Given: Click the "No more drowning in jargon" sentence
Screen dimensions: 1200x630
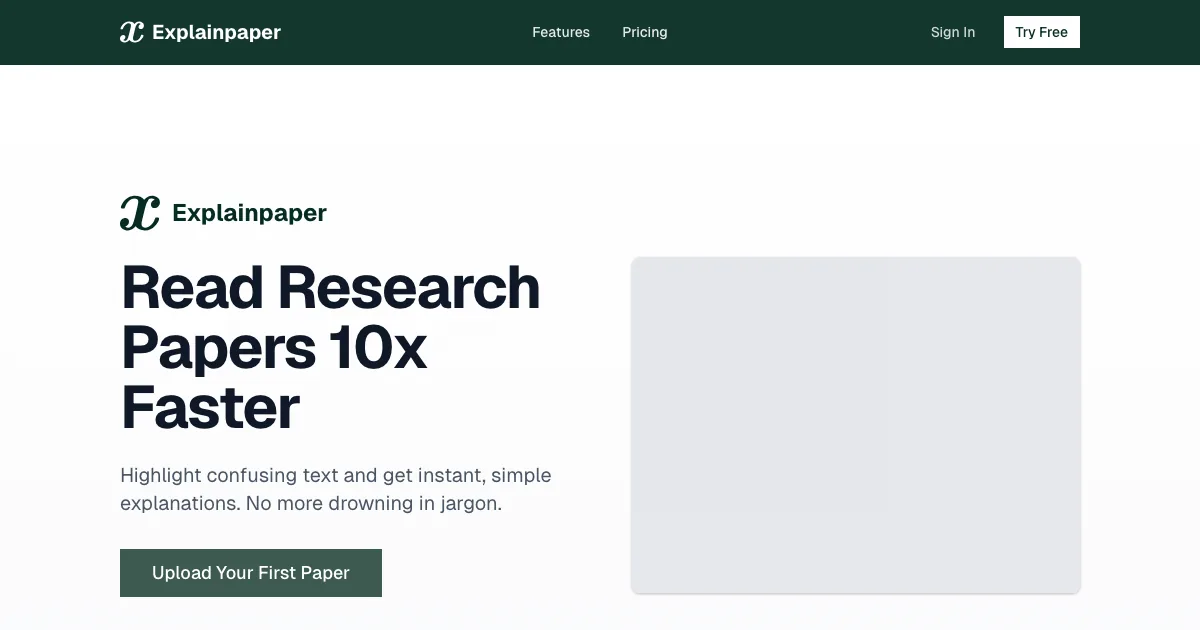Looking at the screenshot, I should click(x=373, y=503).
